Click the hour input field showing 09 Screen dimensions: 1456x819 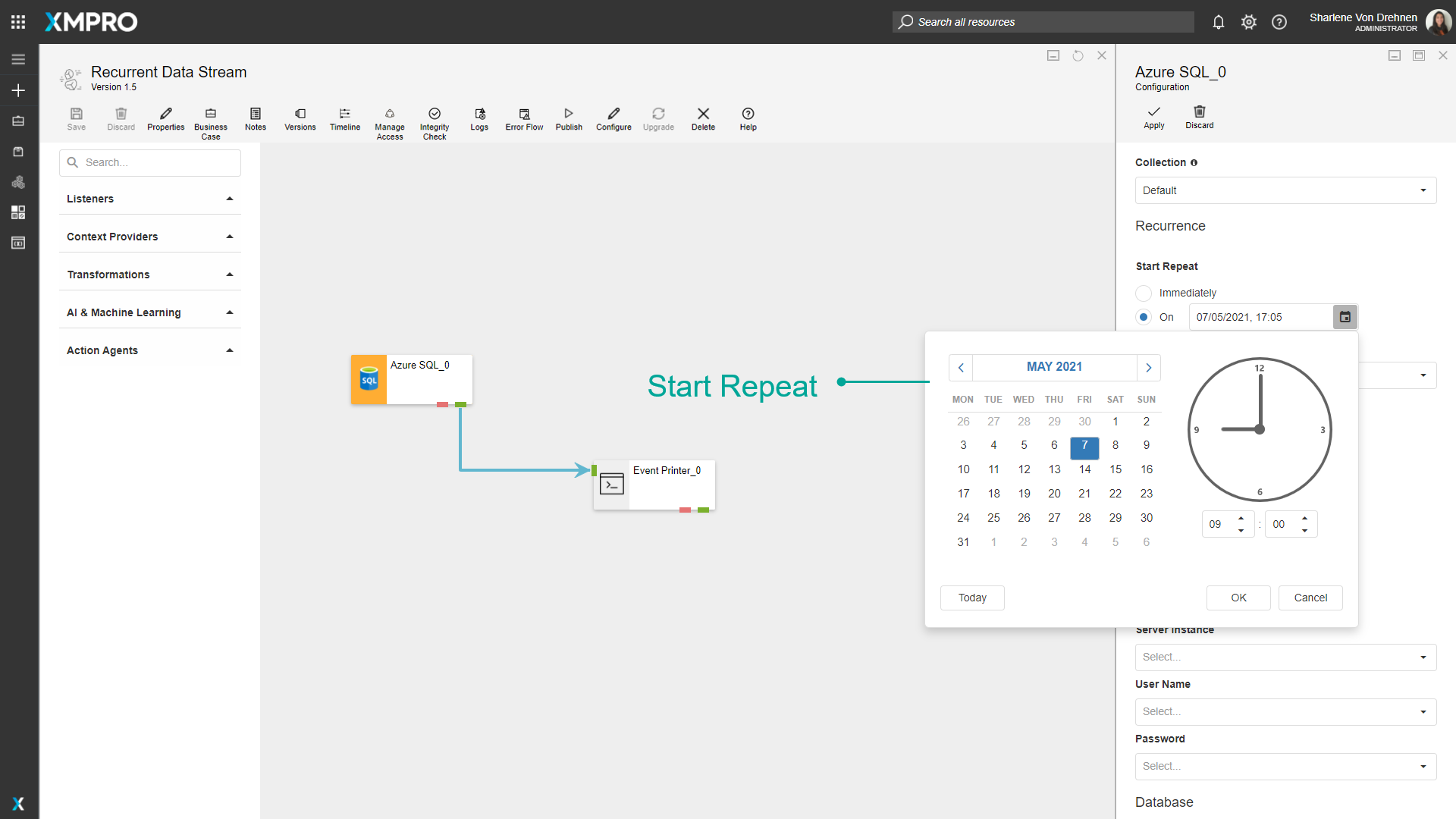tap(1218, 524)
